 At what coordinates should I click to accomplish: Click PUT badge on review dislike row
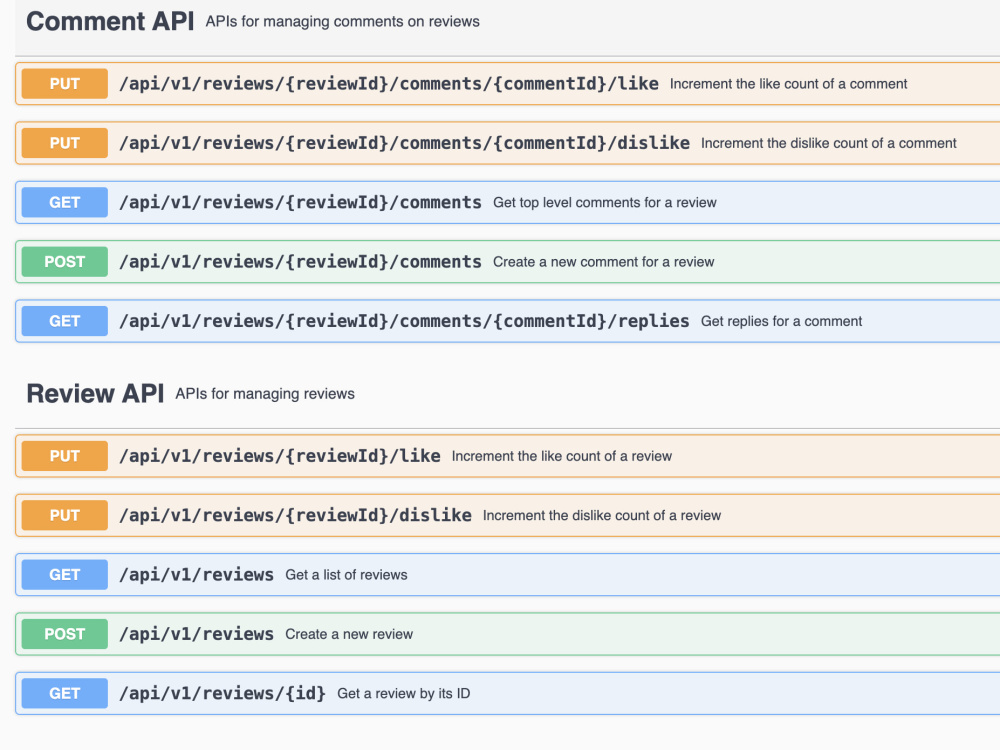coord(64,515)
